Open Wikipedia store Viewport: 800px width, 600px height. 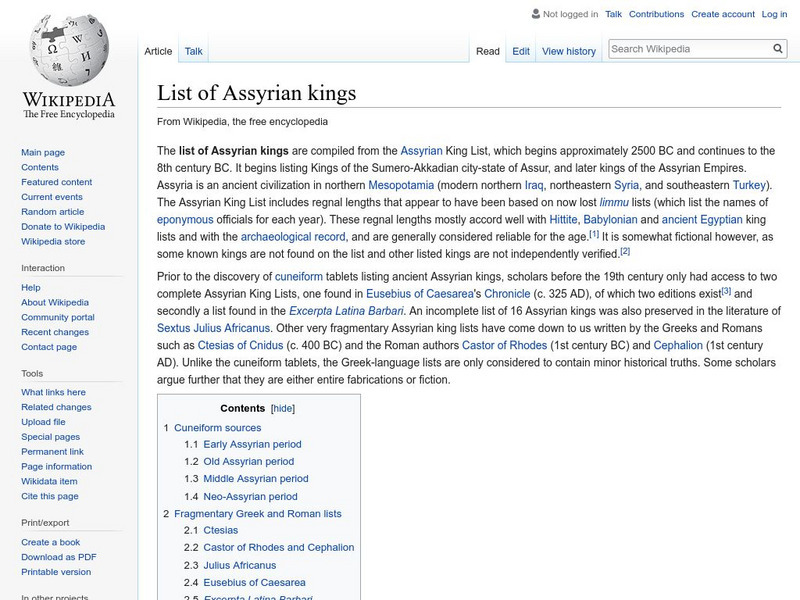tap(53, 241)
